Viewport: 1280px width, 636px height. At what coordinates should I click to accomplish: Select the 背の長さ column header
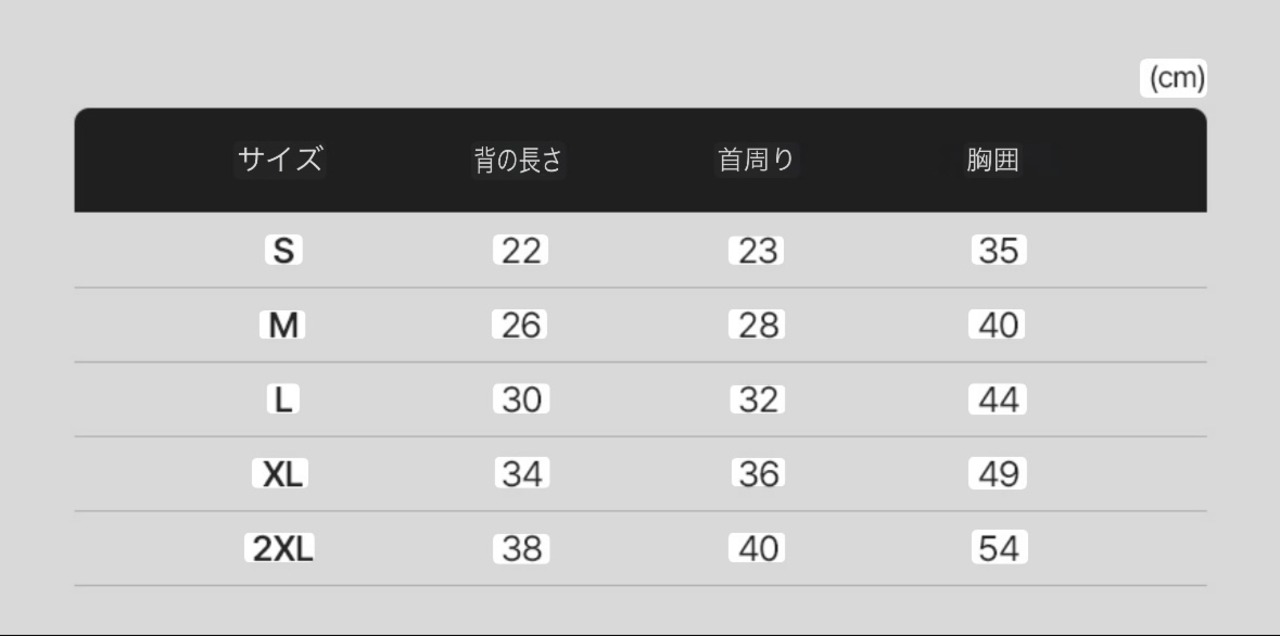click(x=519, y=160)
